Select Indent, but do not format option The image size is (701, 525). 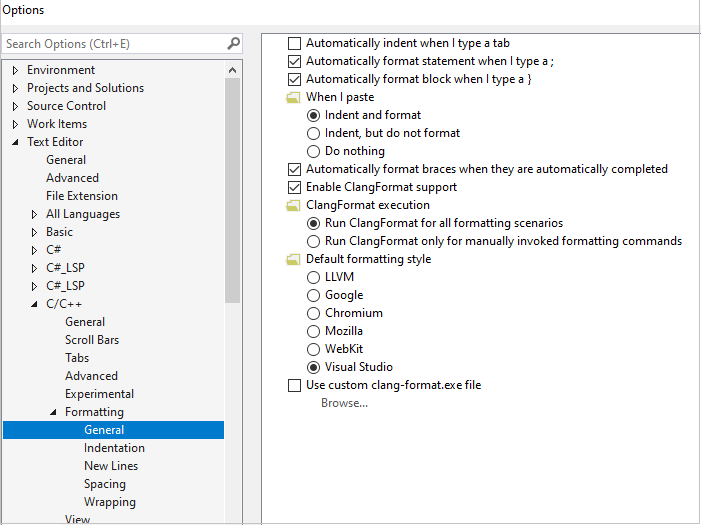tap(313, 133)
